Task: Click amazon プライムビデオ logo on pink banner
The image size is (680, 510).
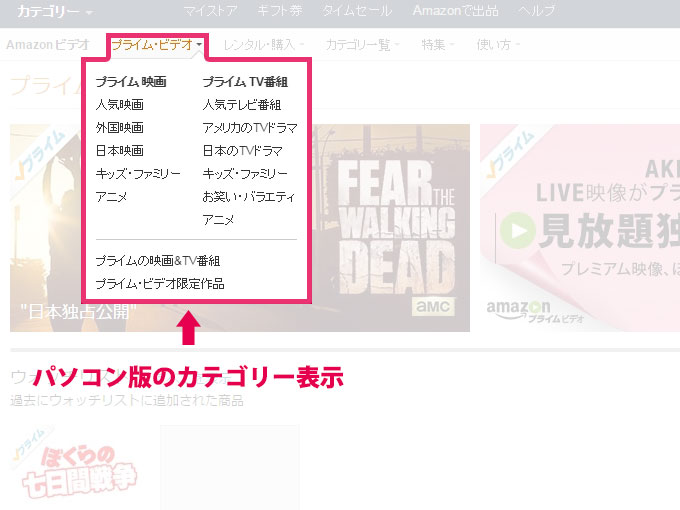Action: click(535, 312)
